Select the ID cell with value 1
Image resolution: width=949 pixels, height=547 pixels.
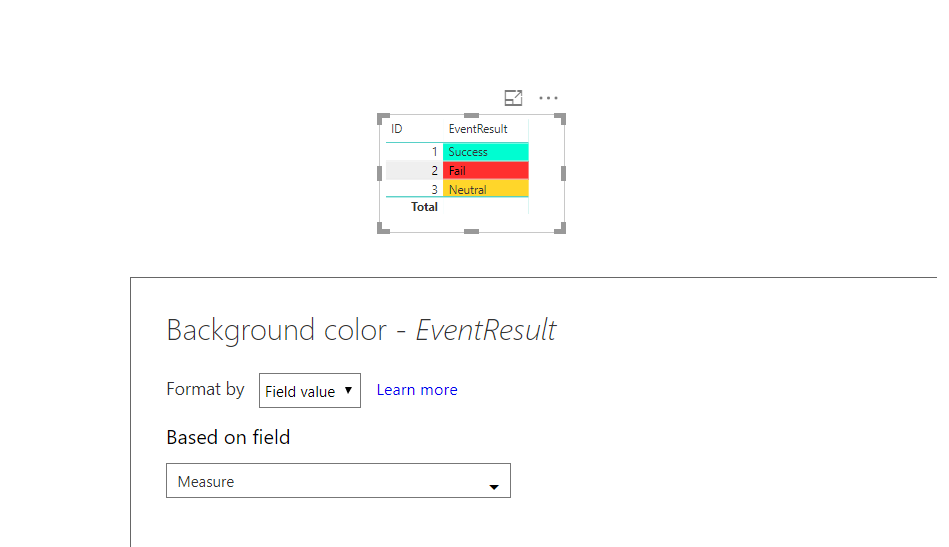pos(415,152)
